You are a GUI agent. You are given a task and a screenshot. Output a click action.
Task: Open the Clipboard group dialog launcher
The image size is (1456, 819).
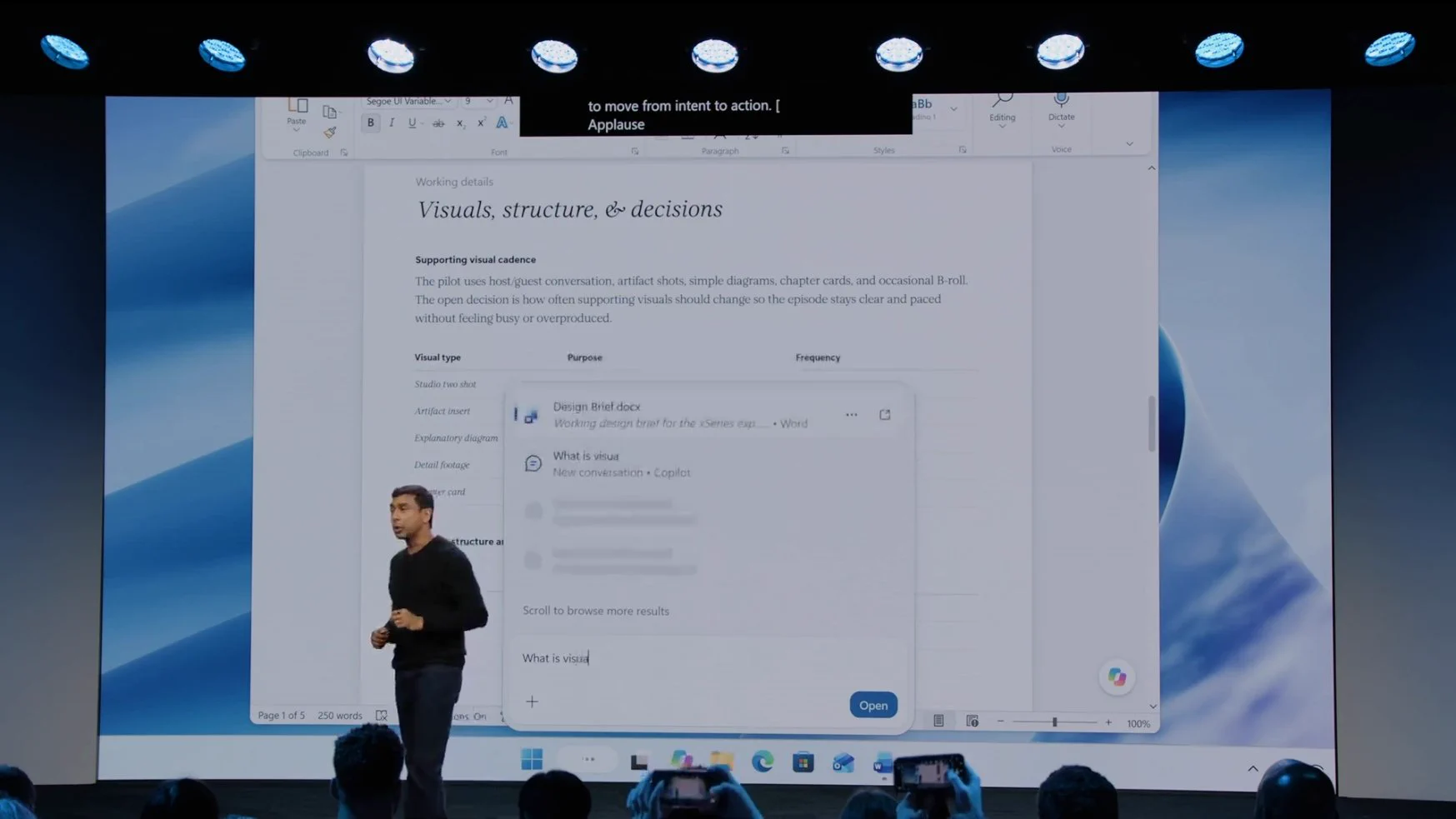click(343, 152)
